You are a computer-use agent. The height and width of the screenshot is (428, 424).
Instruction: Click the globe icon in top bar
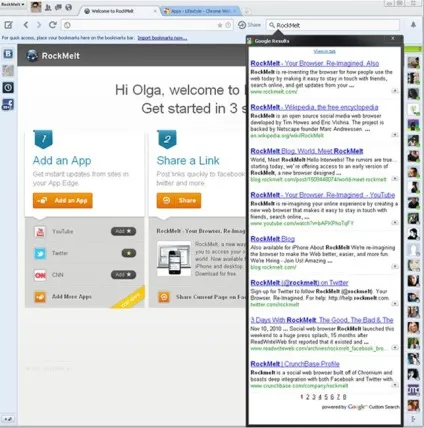point(69,7)
